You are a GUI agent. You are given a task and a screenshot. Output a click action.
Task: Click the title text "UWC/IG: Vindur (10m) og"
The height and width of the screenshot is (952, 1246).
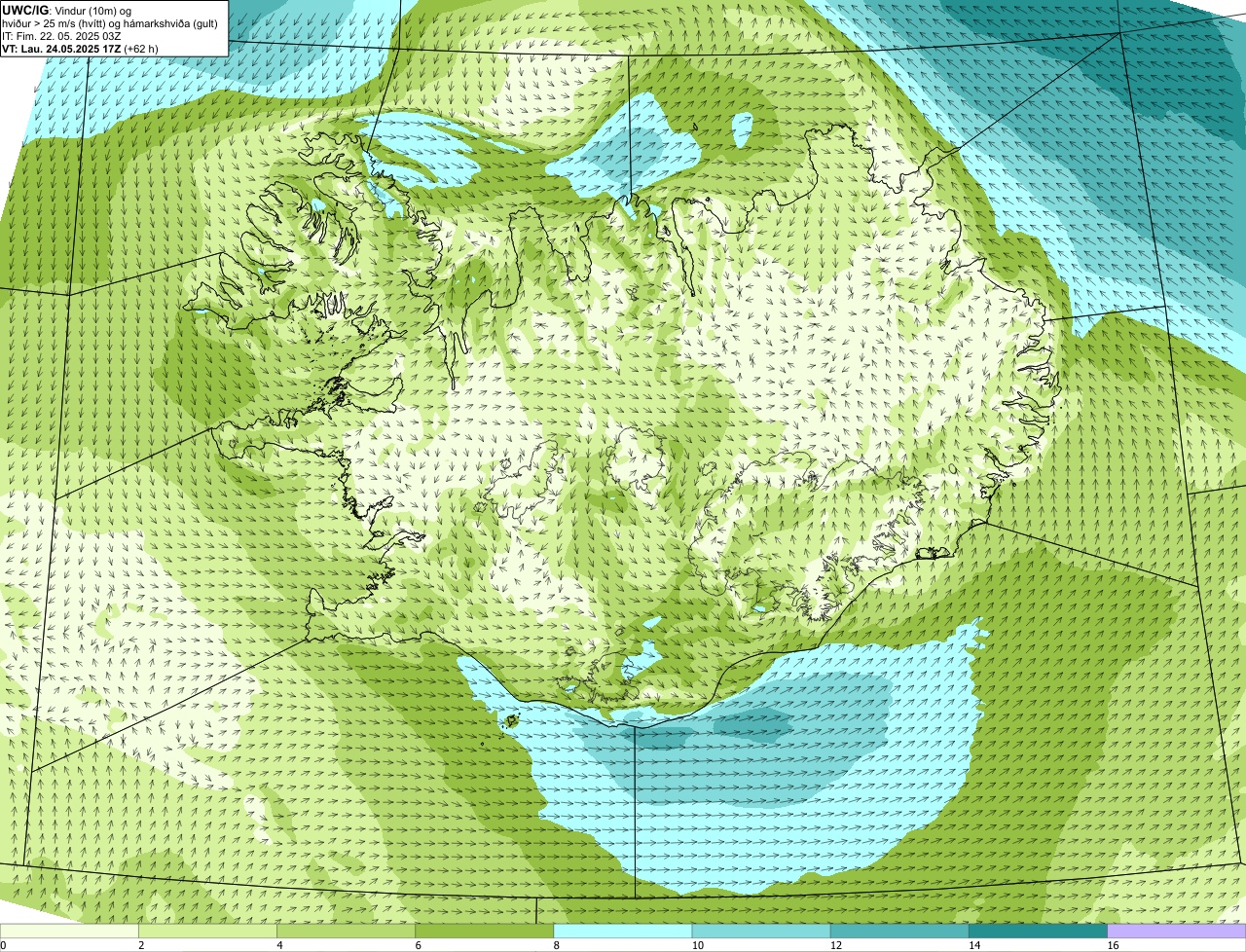[x=66, y=10]
